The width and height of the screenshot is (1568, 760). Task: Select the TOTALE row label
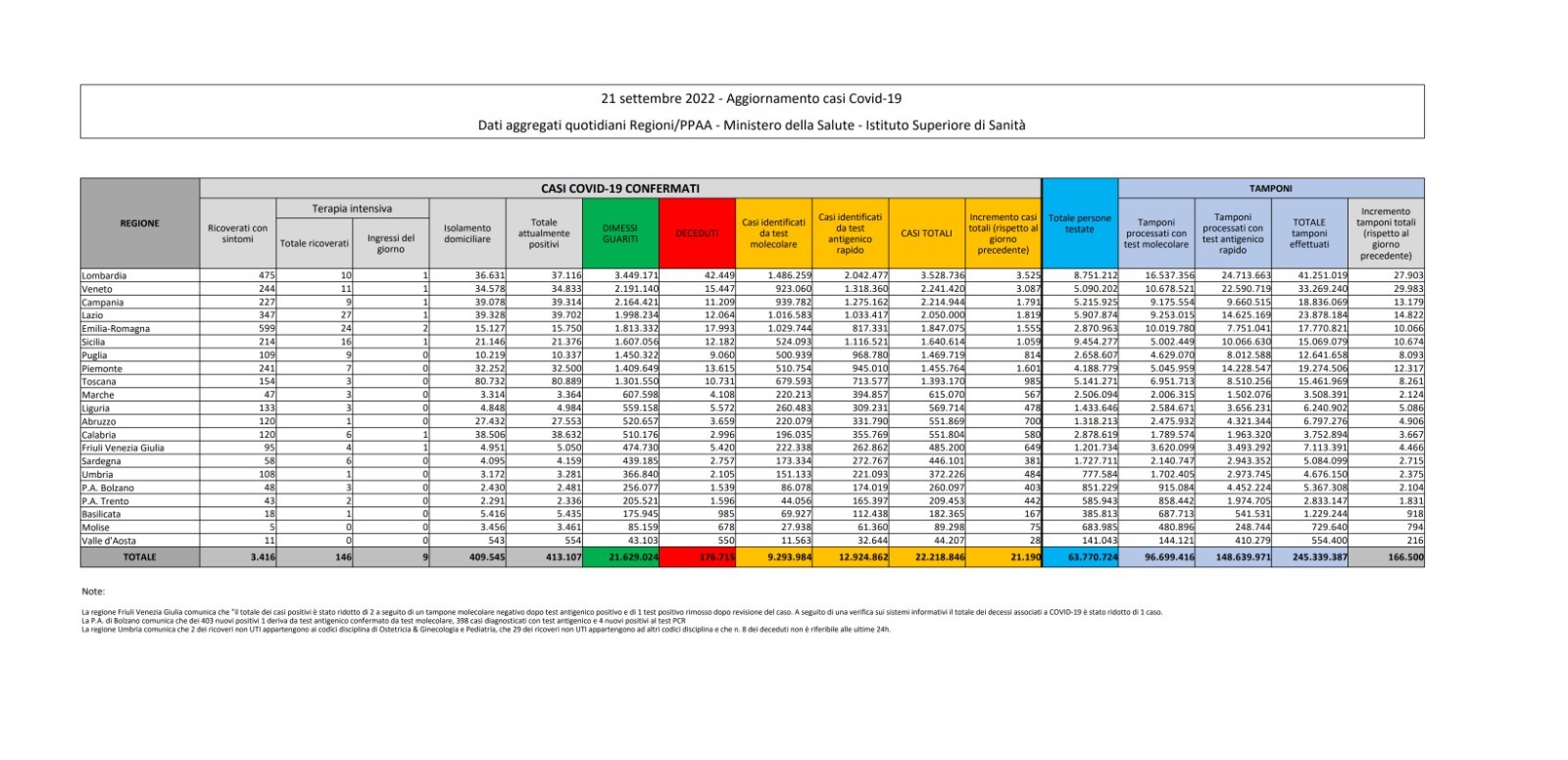tap(139, 557)
